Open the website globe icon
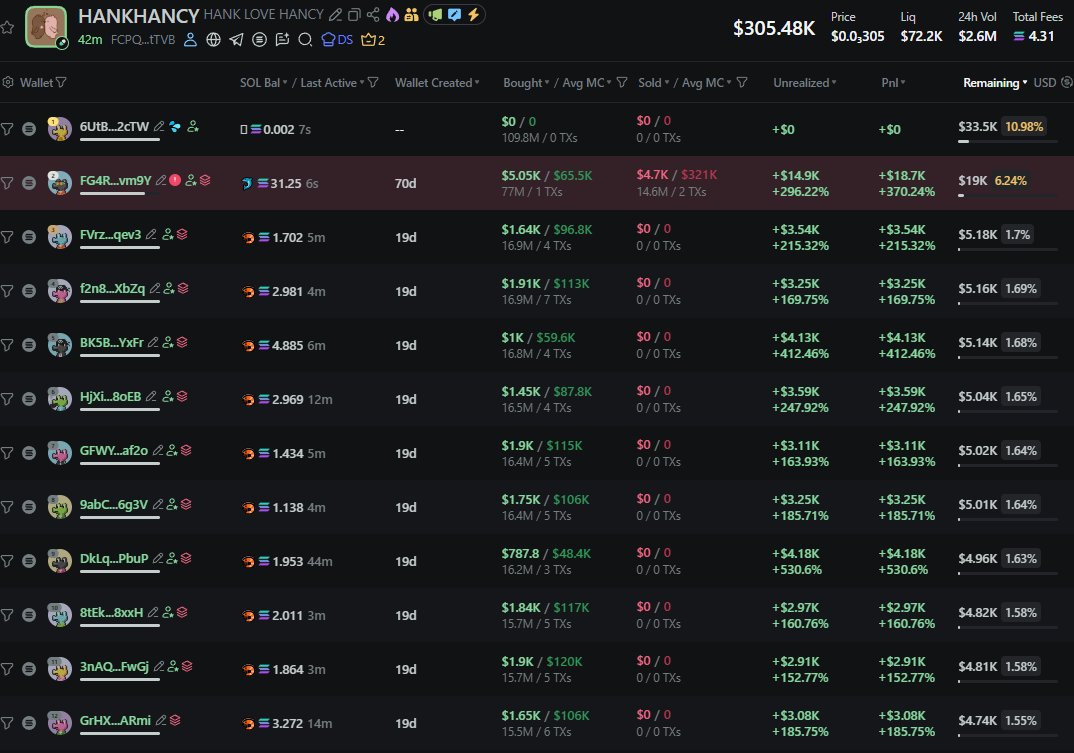The height and width of the screenshot is (753, 1074). tap(213, 40)
